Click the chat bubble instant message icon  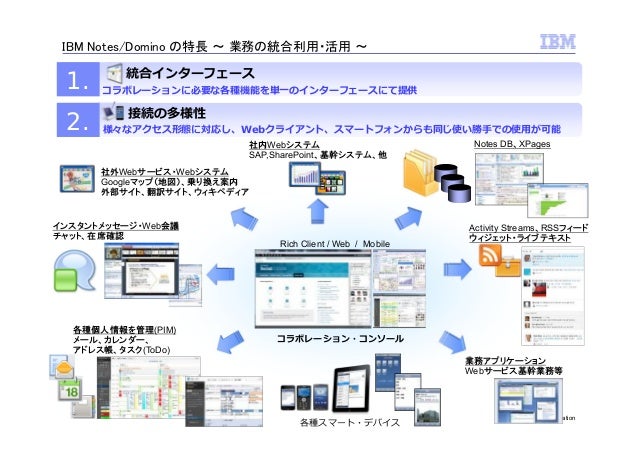coord(74,271)
